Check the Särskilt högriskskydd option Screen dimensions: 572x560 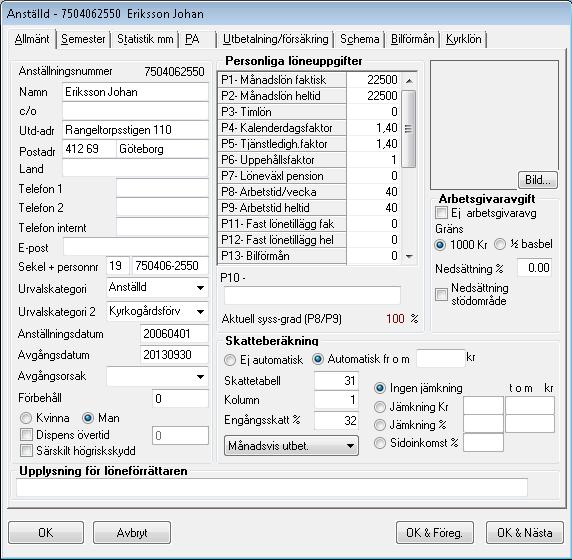pyautogui.click(x=26, y=451)
